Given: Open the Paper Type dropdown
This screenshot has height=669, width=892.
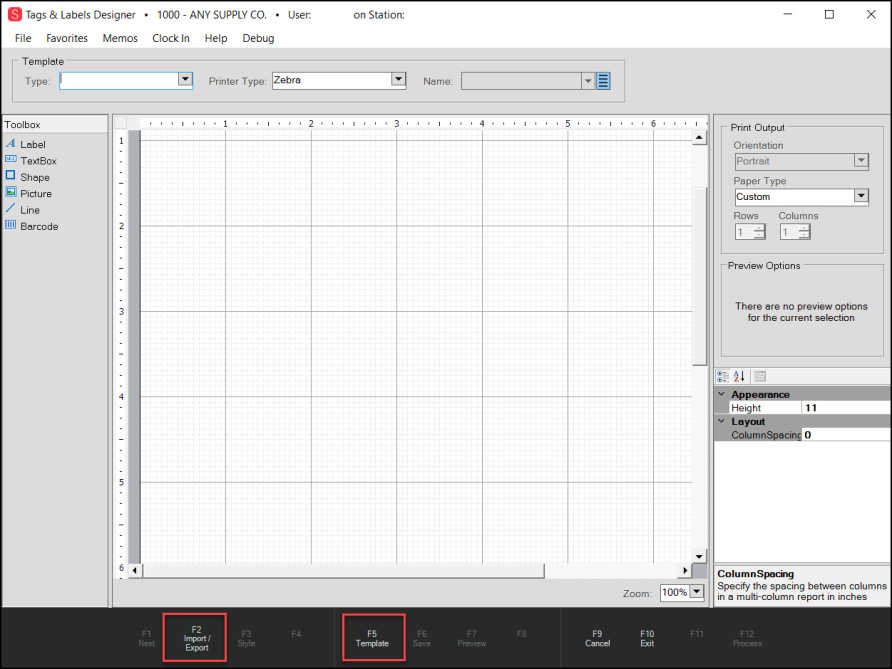Looking at the screenshot, I should coord(861,197).
